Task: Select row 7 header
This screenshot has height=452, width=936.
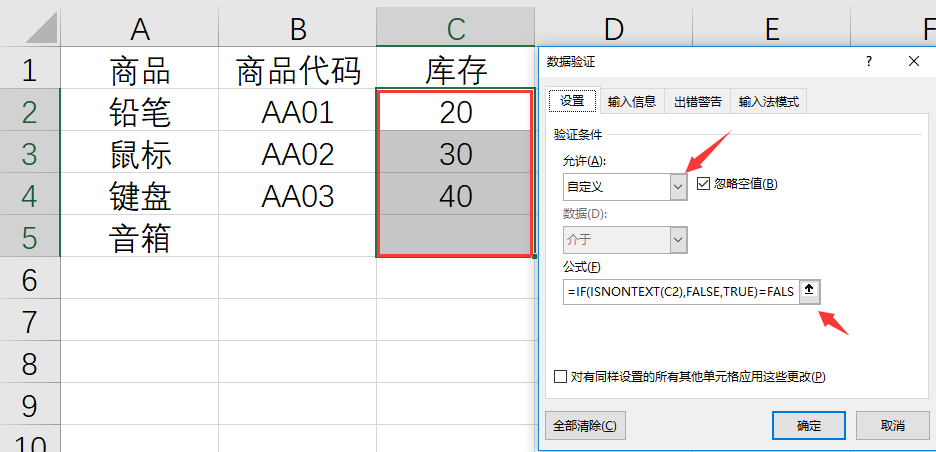Action: coord(30,320)
